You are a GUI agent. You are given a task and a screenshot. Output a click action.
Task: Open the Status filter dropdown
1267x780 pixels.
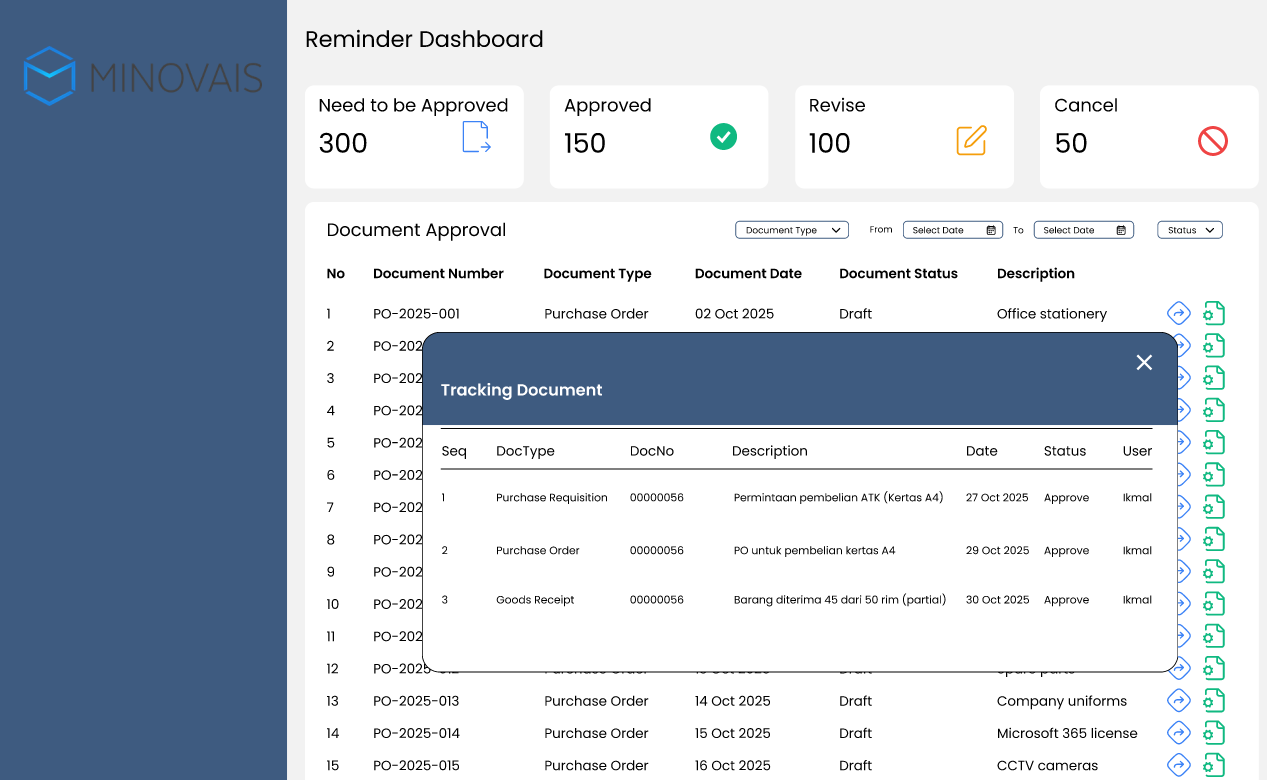[x=1189, y=230]
